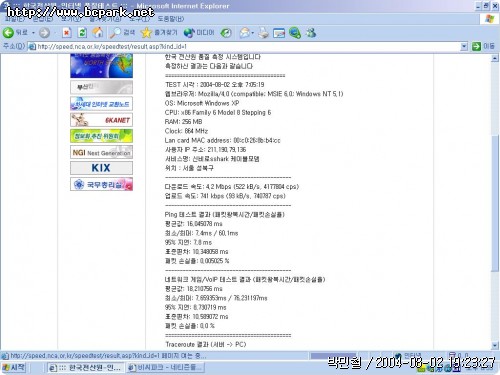Expand the address bar dropdown arrow
Image resolution: width=500 pixels, height=375 pixels.
pyautogui.click(x=464, y=47)
